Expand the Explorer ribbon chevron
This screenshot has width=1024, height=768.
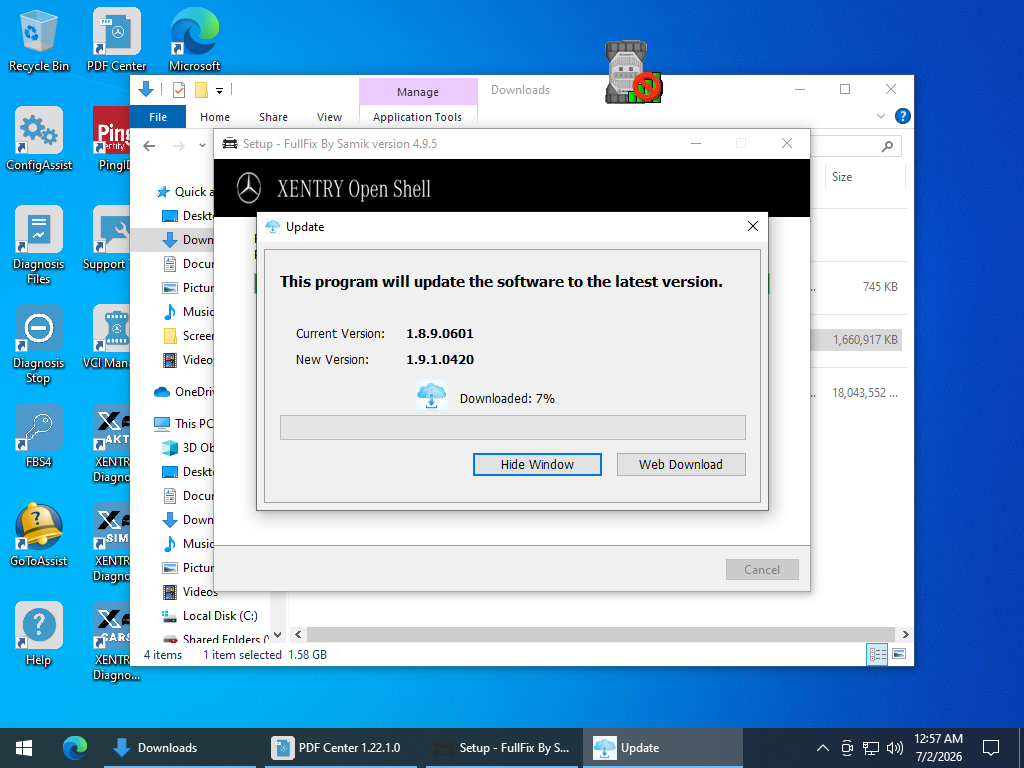point(880,116)
